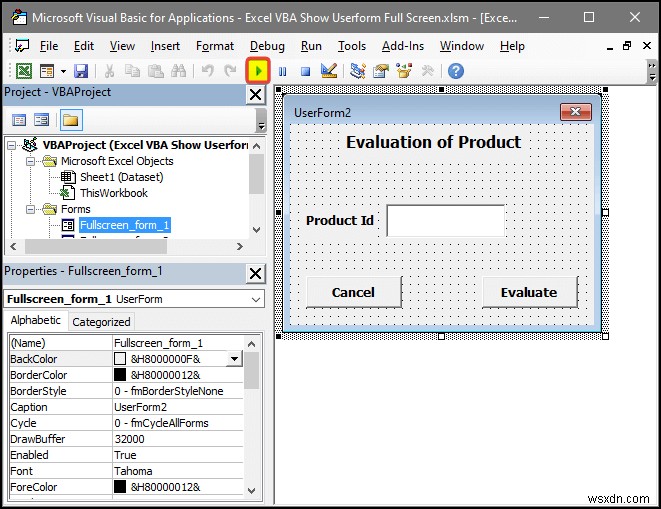Click the Toggle Folders icon
The image size is (661, 509).
71,121
